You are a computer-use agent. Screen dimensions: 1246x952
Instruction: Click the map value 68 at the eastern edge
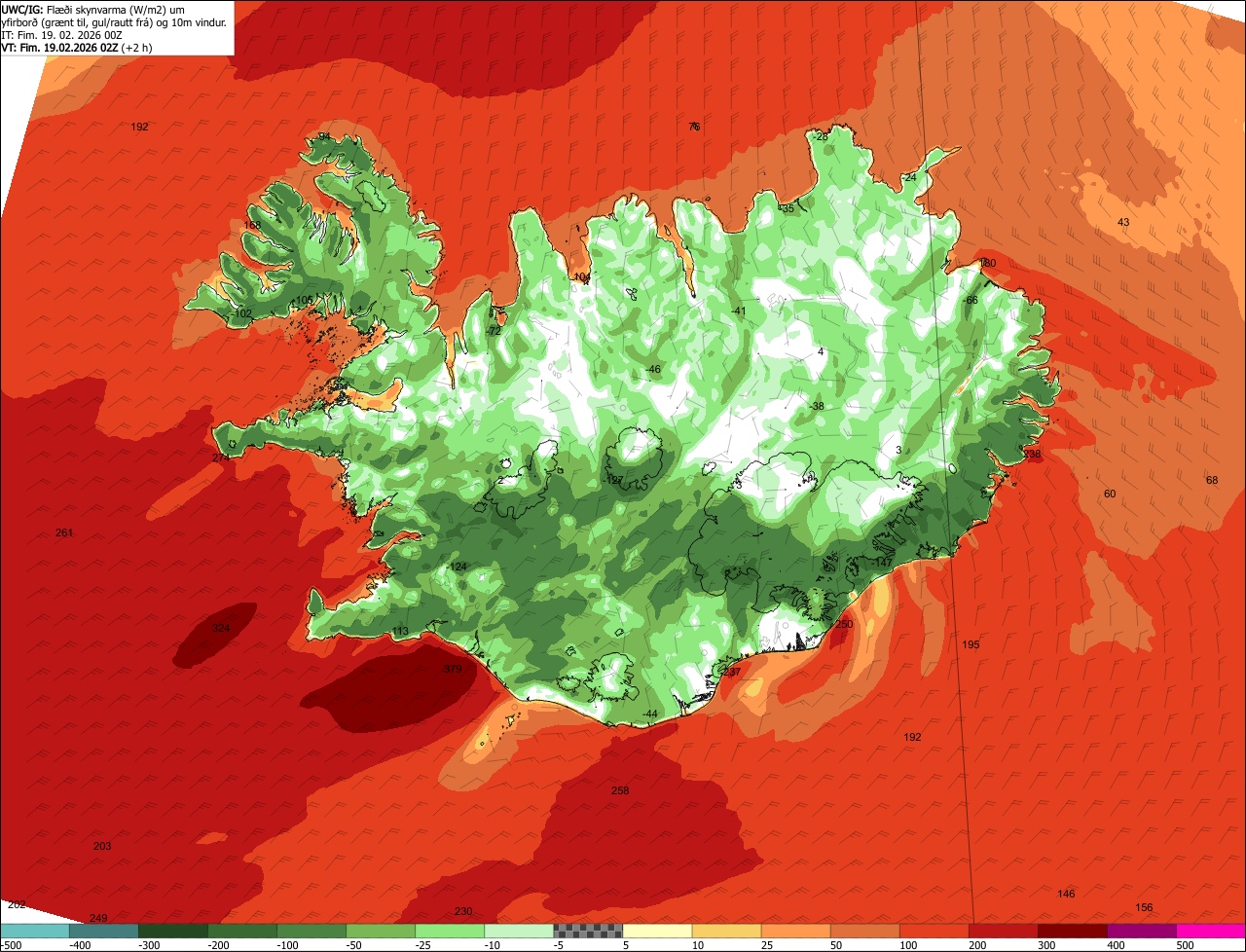click(1212, 481)
